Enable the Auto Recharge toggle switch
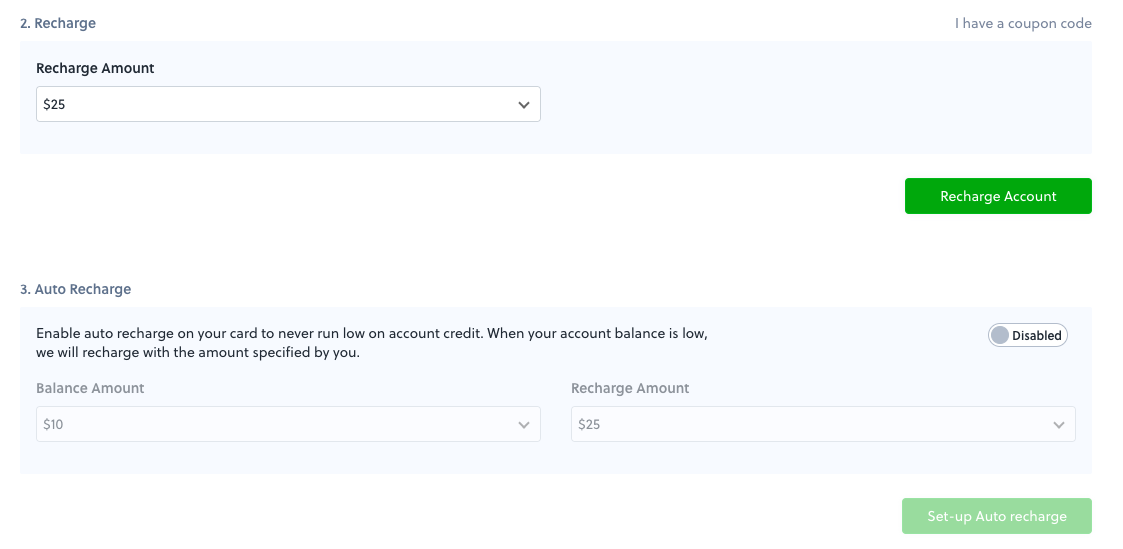The height and width of the screenshot is (549, 1123). 1028,335
